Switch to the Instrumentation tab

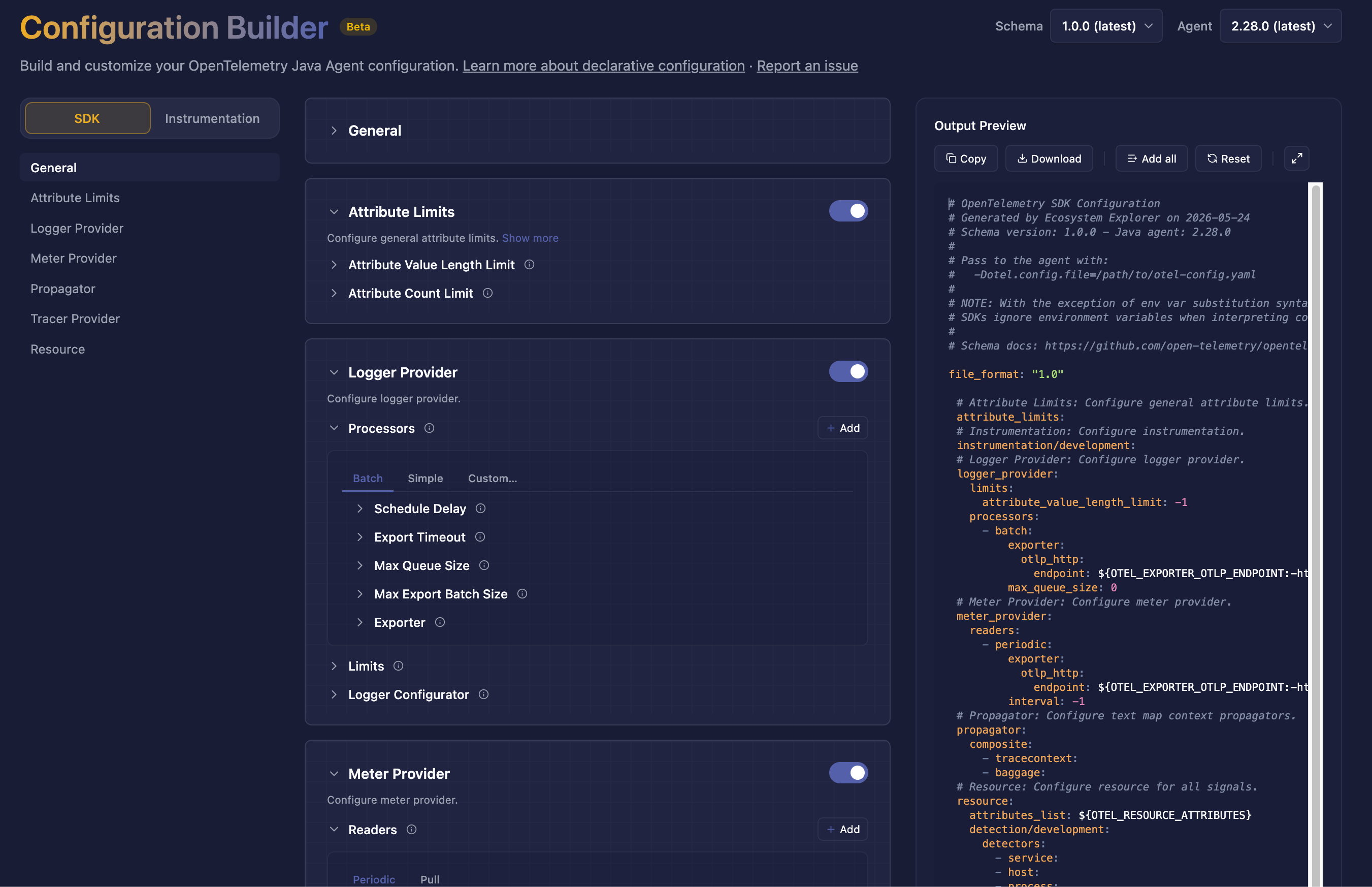(x=212, y=118)
